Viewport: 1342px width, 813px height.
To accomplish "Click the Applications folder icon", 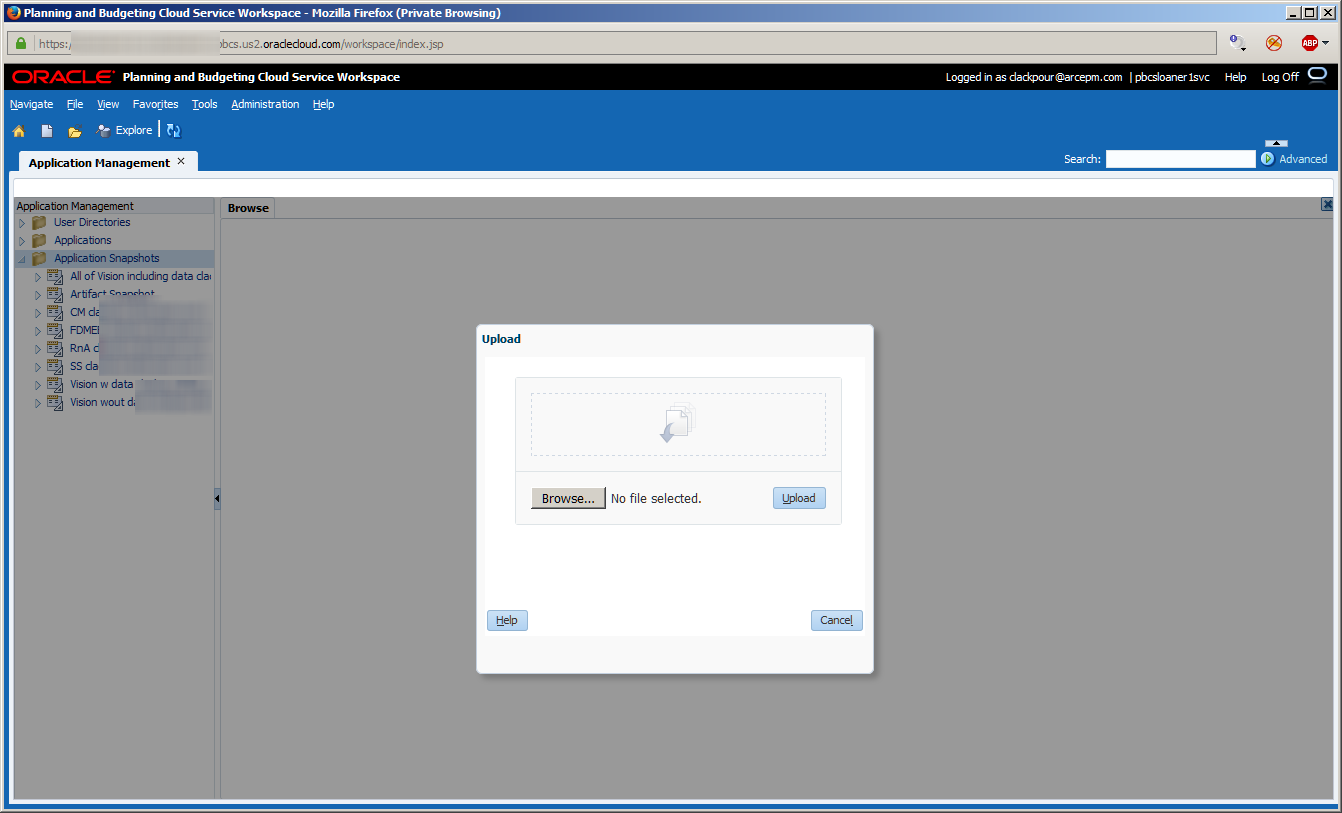I will (39, 240).
